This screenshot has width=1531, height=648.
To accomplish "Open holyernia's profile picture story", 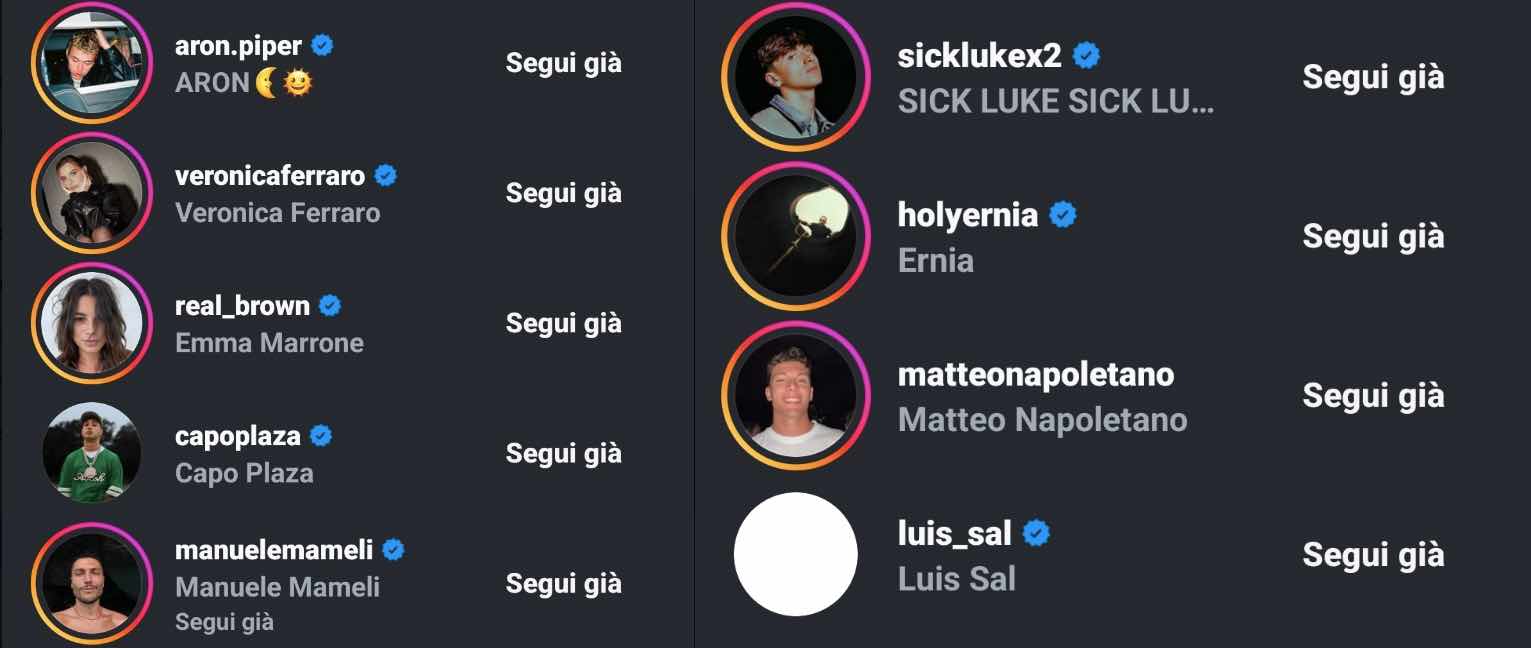I will click(x=796, y=235).
